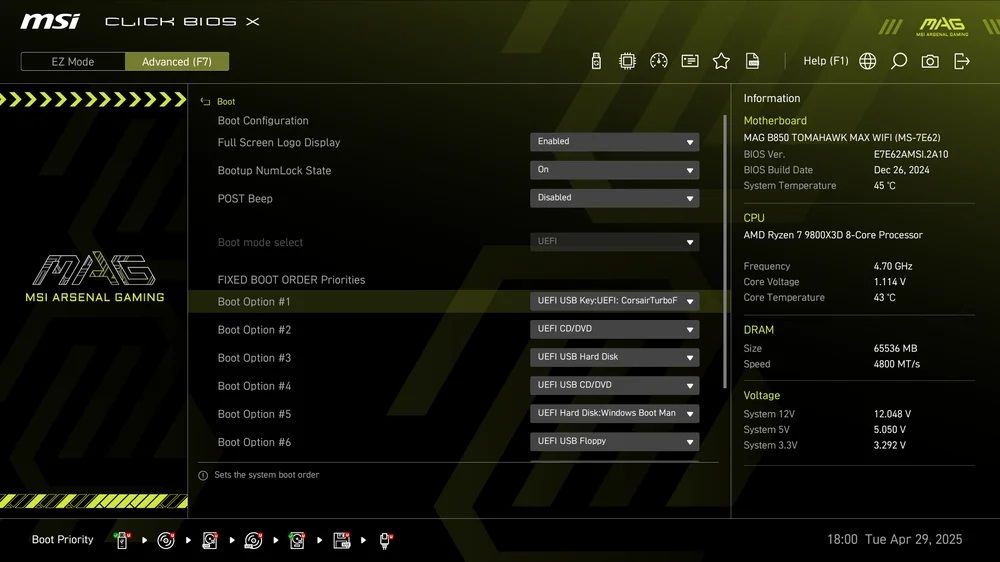Select the first CD/DVD disc icon in Boot Priority
Screen dimensions: 1000x562
click(166, 540)
